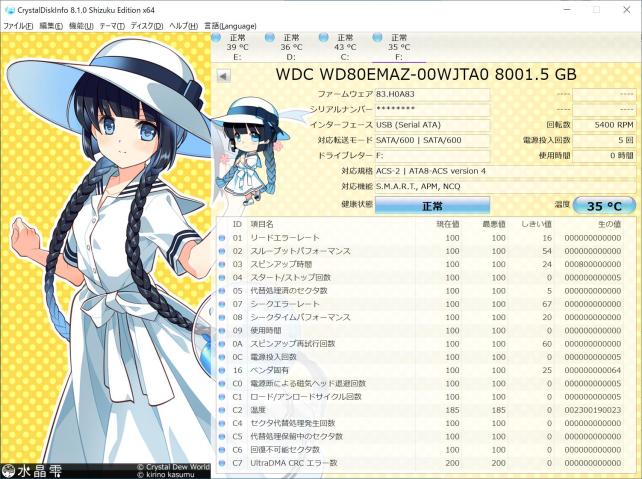
Task: Select the UltraDMA CRC エラー数 attribute text
Action: click(x=294, y=463)
